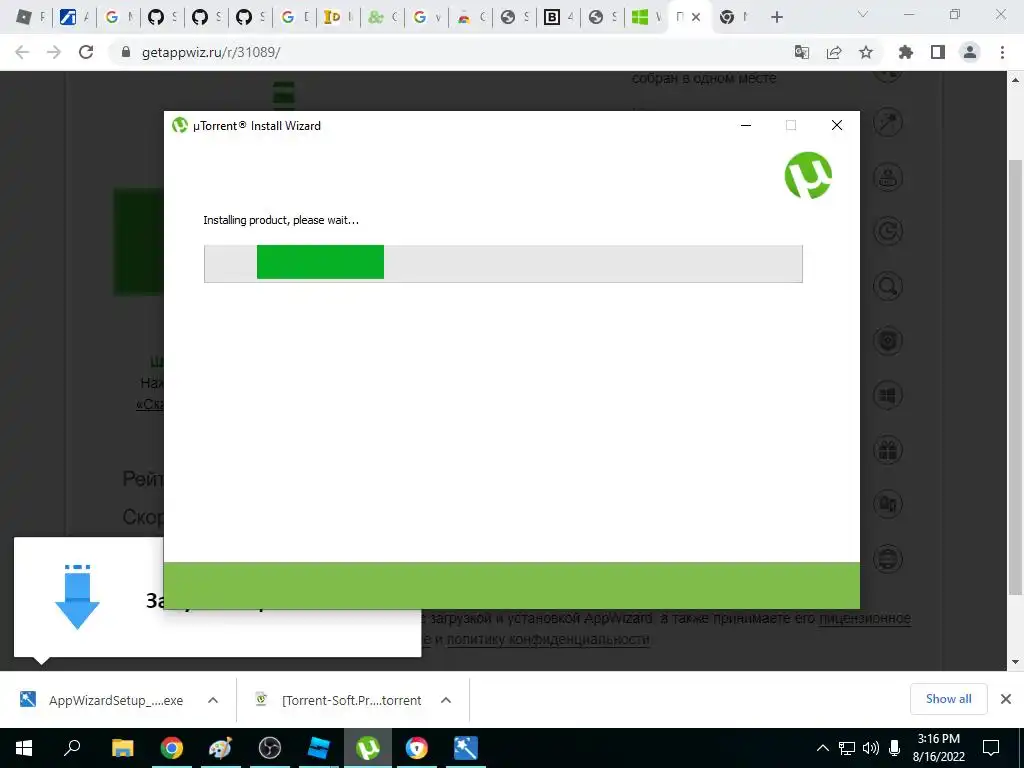Image resolution: width=1024 pixels, height=768 pixels.
Task: Click the robot-face sidebar icon on webpage
Action: tap(888, 177)
